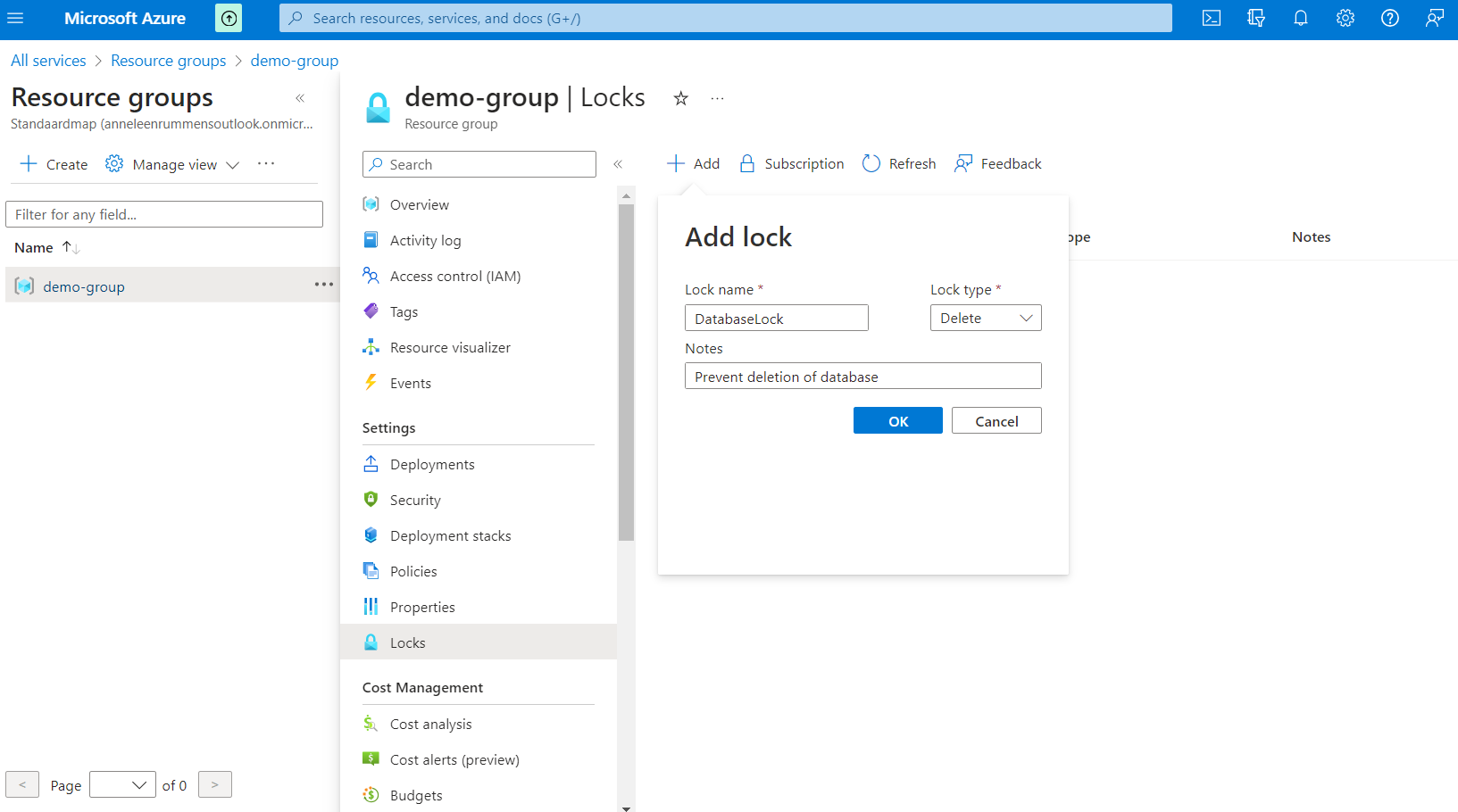Collapse the Resource groups pane with double chevron
This screenshot has width=1458, height=812.
pos(300,98)
